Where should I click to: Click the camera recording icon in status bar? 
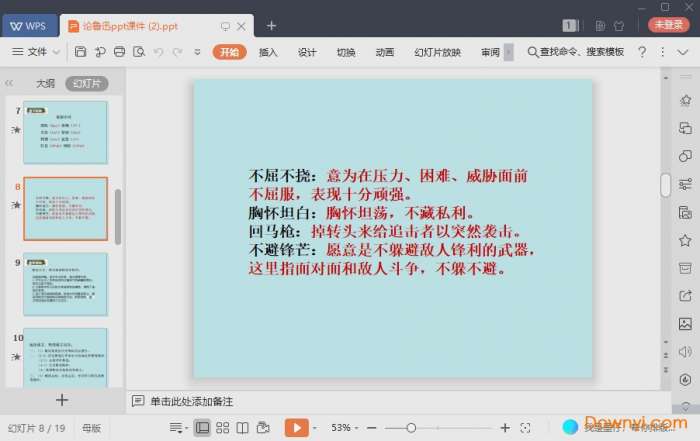(263, 428)
